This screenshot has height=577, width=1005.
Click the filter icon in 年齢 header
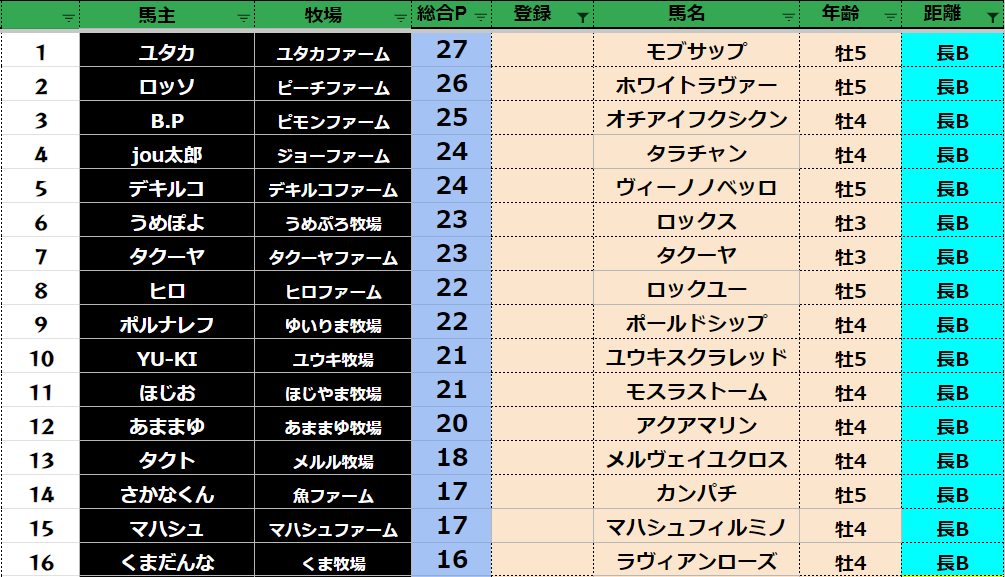(890, 17)
